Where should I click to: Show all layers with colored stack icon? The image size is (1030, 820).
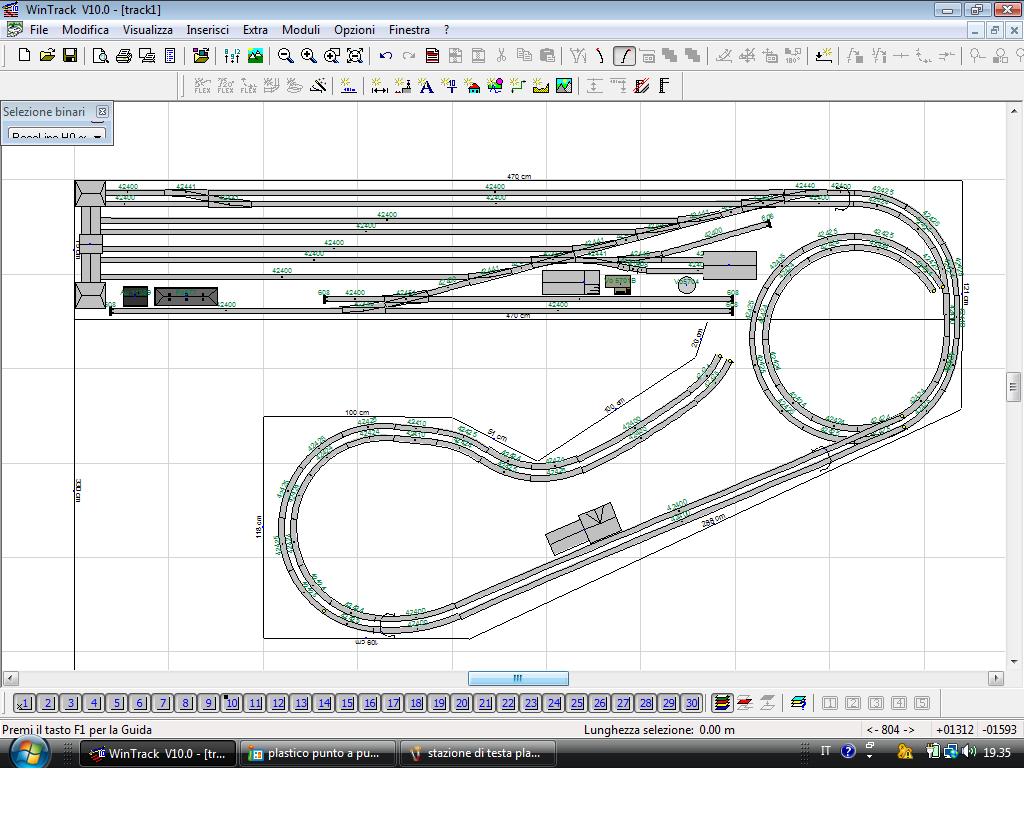[x=721, y=703]
